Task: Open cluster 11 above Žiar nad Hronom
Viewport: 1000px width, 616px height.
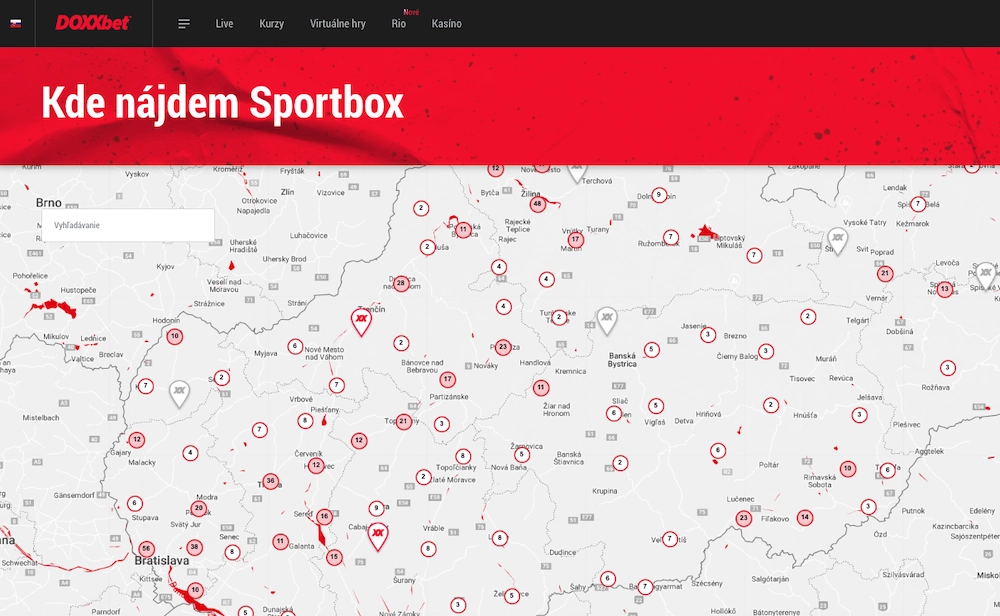Action: pyautogui.click(x=541, y=387)
